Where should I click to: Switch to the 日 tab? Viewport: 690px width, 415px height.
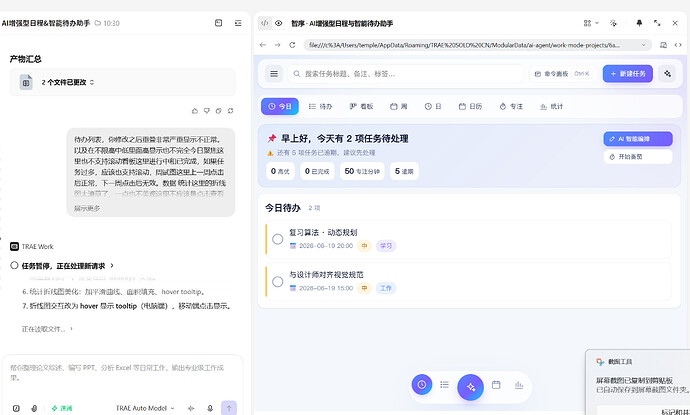433,107
